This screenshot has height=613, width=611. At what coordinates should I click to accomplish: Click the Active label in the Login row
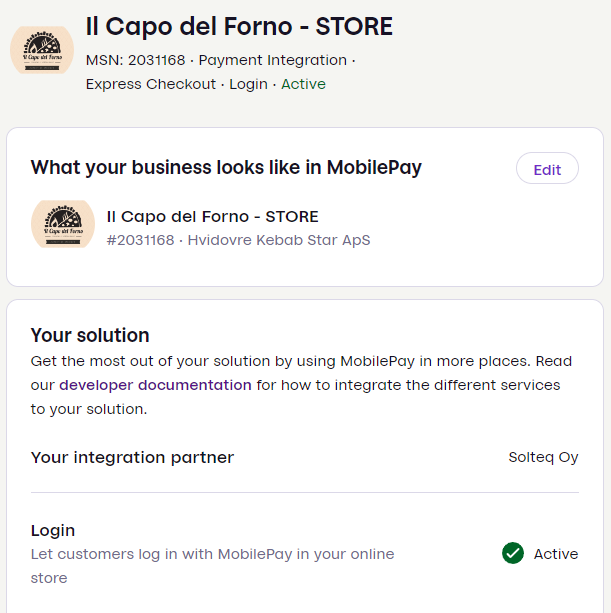(556, 554)
